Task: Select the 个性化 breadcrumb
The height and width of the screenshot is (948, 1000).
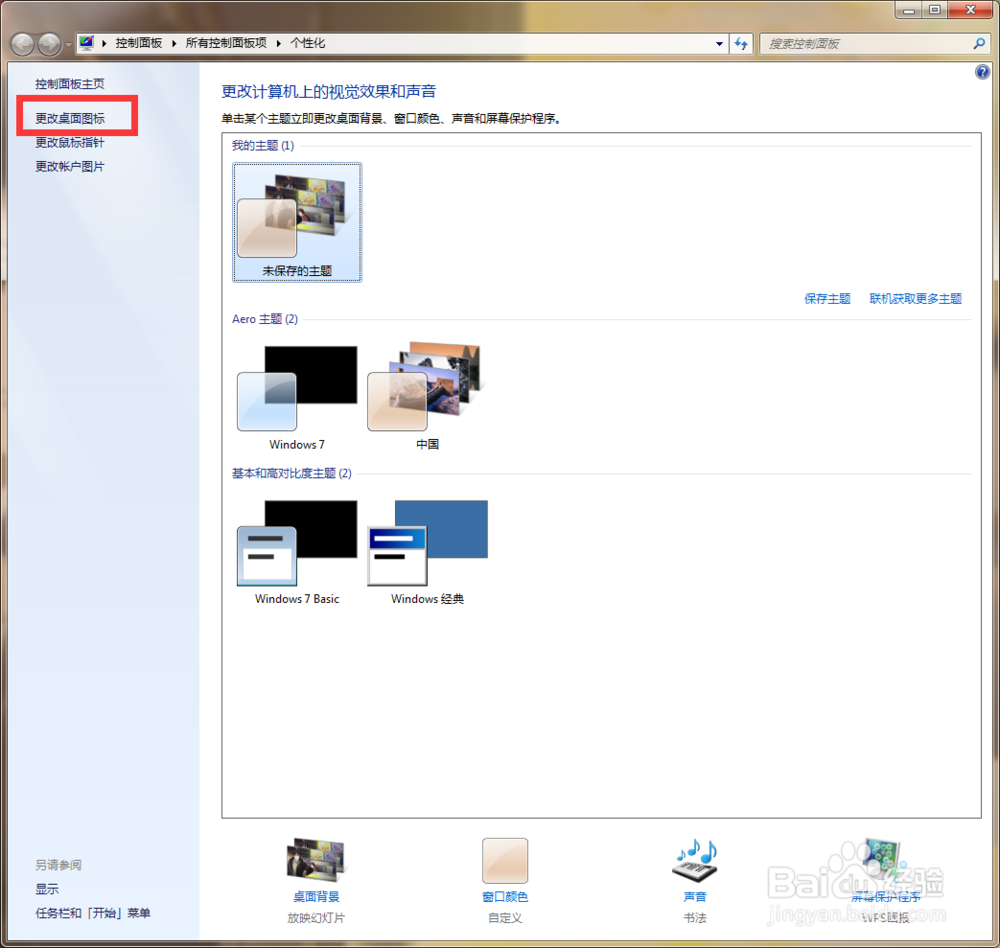Action: [x=307, y=43]
